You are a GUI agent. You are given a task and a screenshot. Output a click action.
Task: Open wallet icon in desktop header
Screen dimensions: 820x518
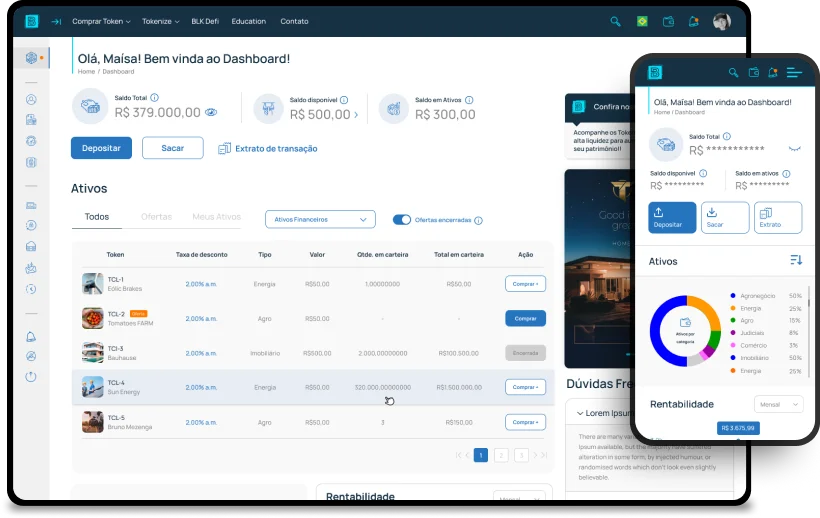(668, 21)
